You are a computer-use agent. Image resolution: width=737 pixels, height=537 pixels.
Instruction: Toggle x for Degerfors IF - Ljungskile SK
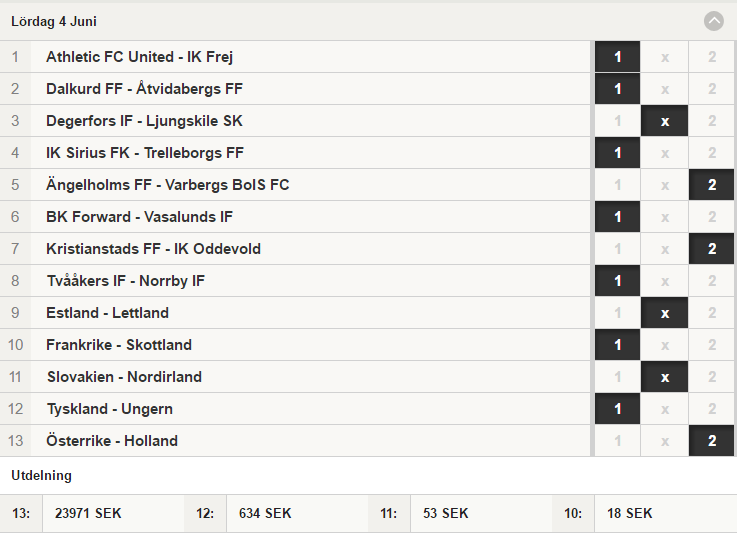[665, 121]
